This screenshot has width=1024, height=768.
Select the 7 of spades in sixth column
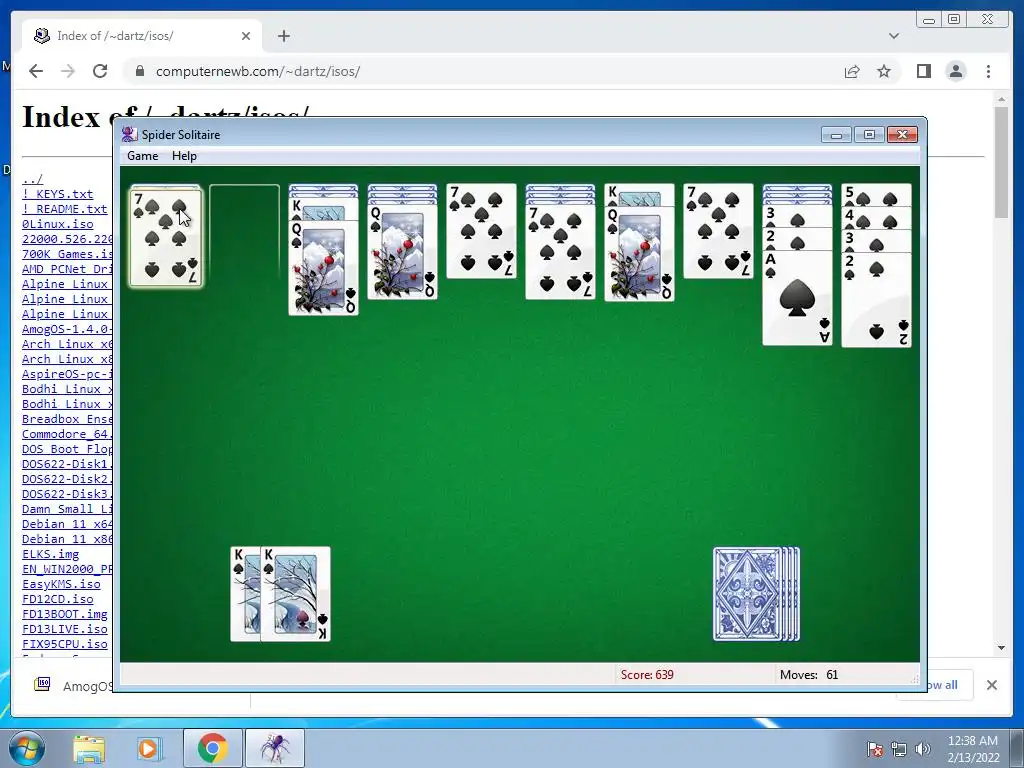(x=560, y=252)
